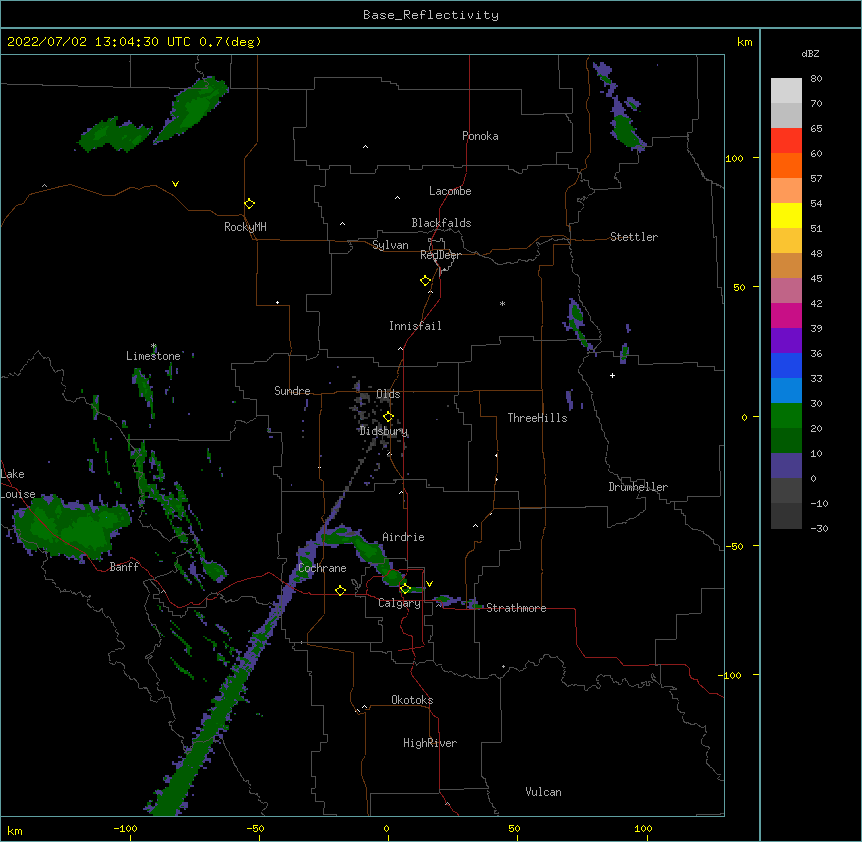This screenshot has height=842, width=862.
Task: Click the Airdrie city label
Action: 403,537
